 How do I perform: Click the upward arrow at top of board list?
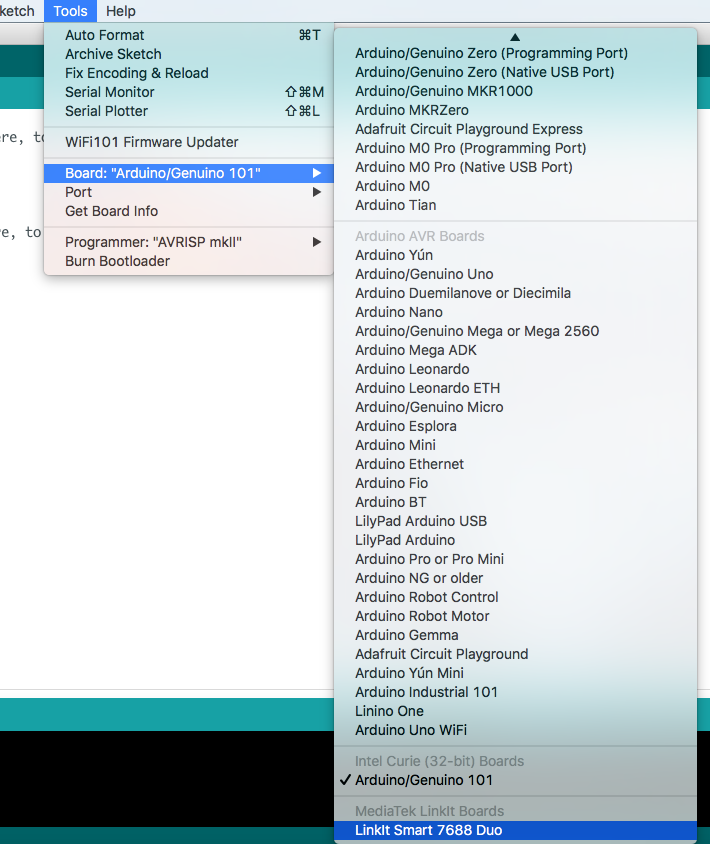515,37
